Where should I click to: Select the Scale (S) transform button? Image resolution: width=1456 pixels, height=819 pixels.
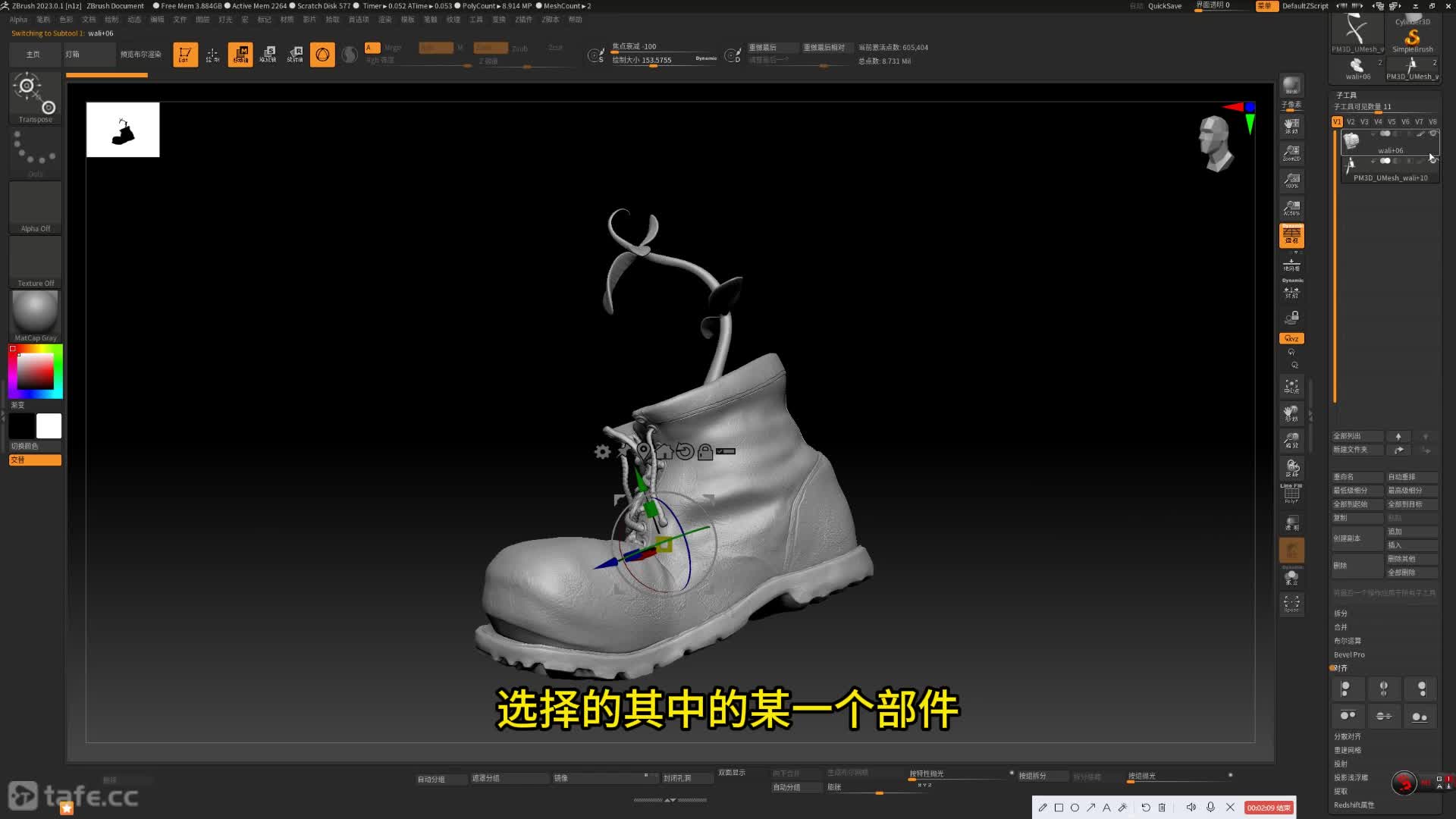point(268,55)
